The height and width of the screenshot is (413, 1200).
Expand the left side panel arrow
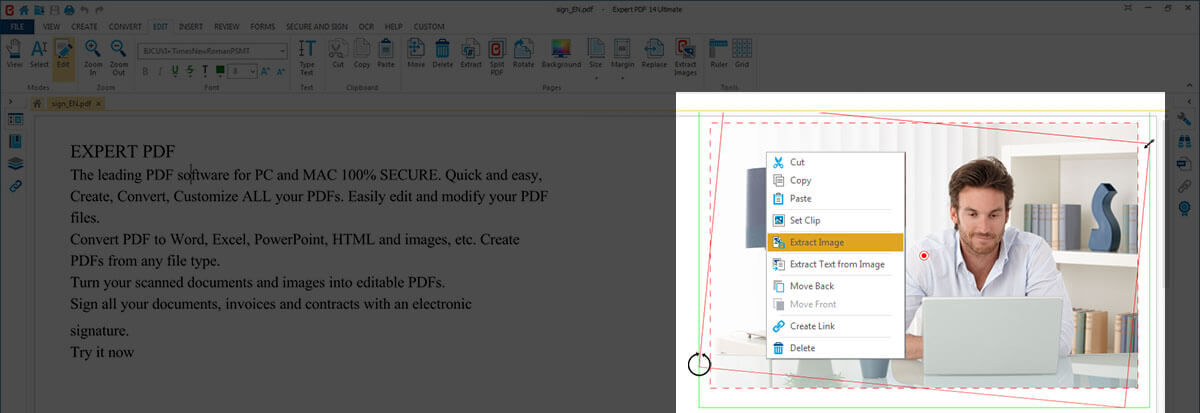[x=10, y=103]
